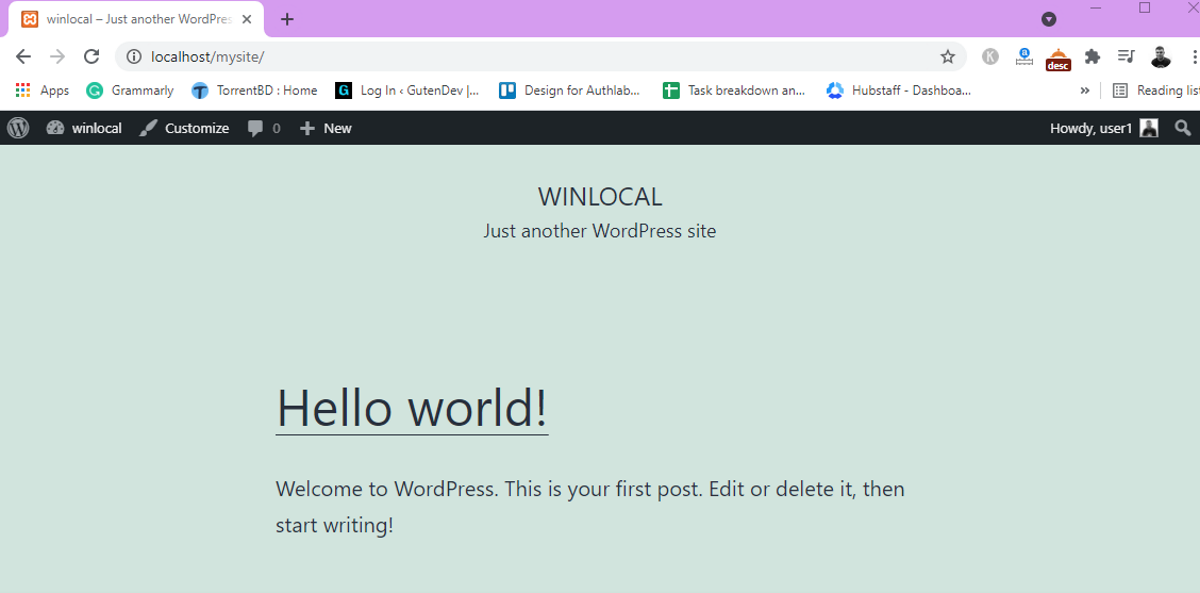Click the Extensions puzzle piece icon

(x=1092, y=57)
